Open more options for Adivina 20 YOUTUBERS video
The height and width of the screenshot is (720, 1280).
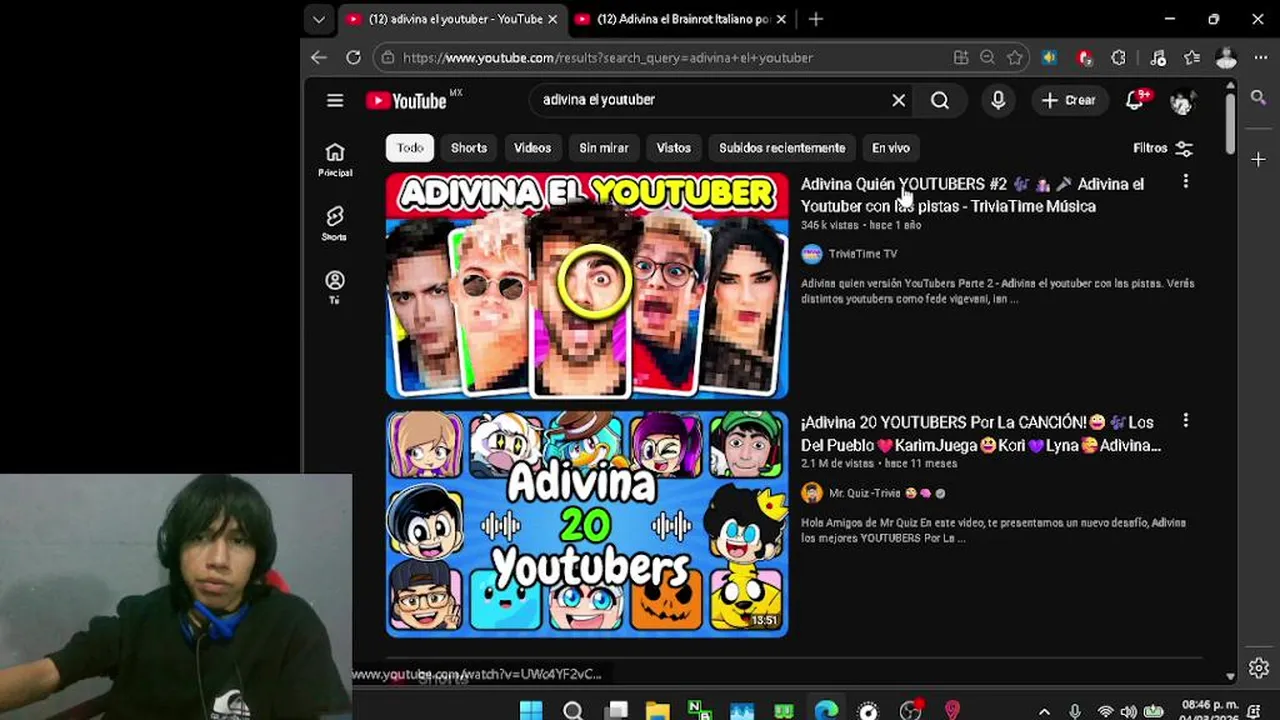tap(1185, 421)
